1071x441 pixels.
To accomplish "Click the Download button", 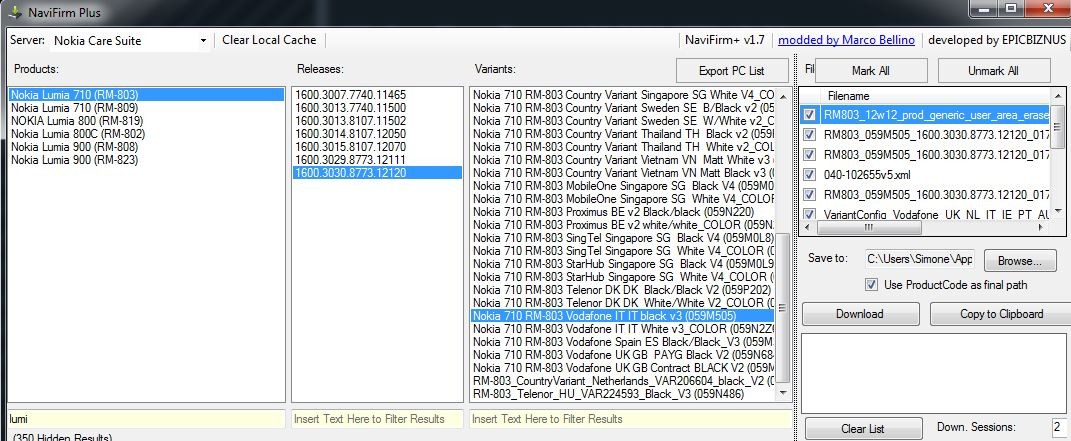I will coord(860,314).
